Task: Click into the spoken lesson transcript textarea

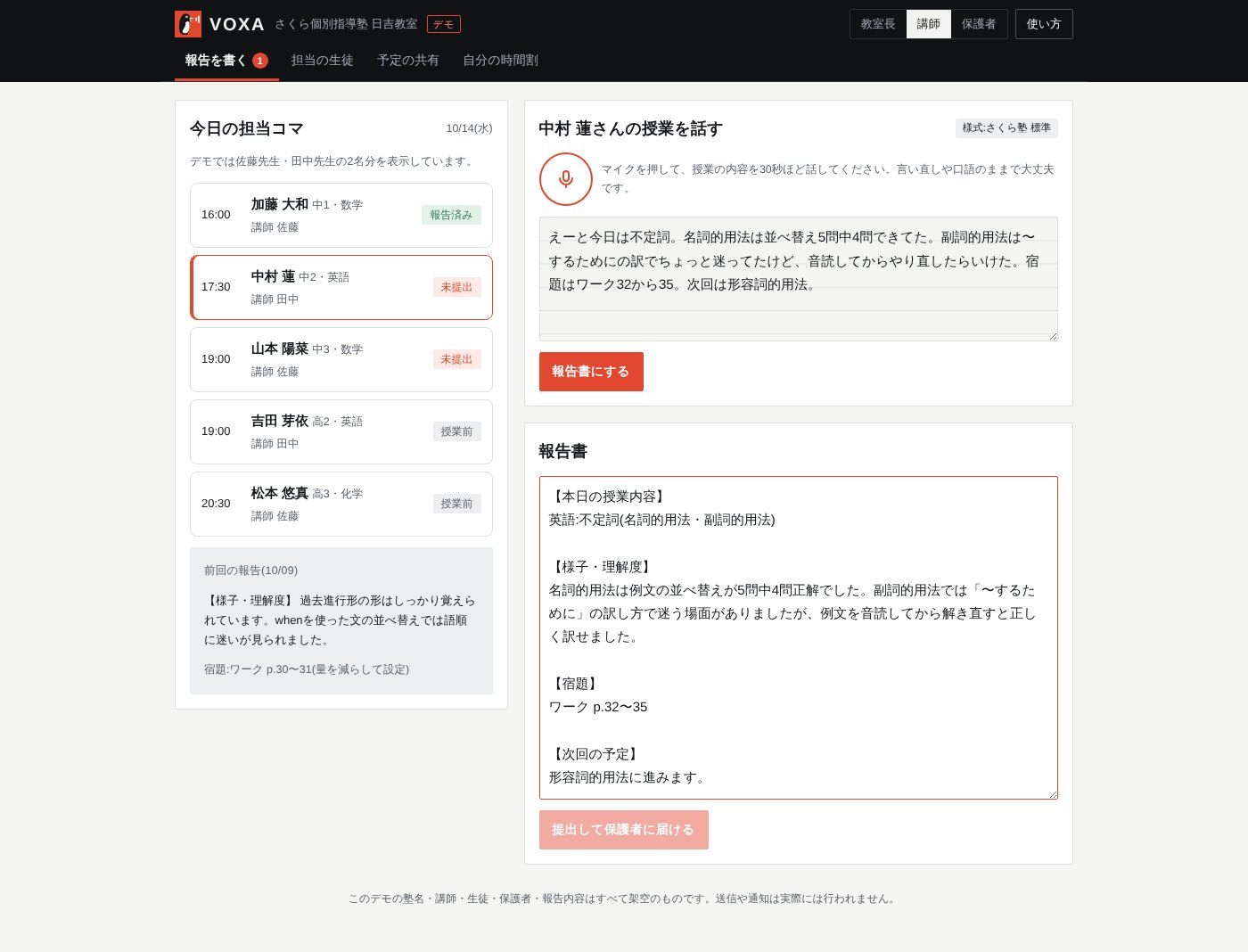Action: tap(799, 279)
